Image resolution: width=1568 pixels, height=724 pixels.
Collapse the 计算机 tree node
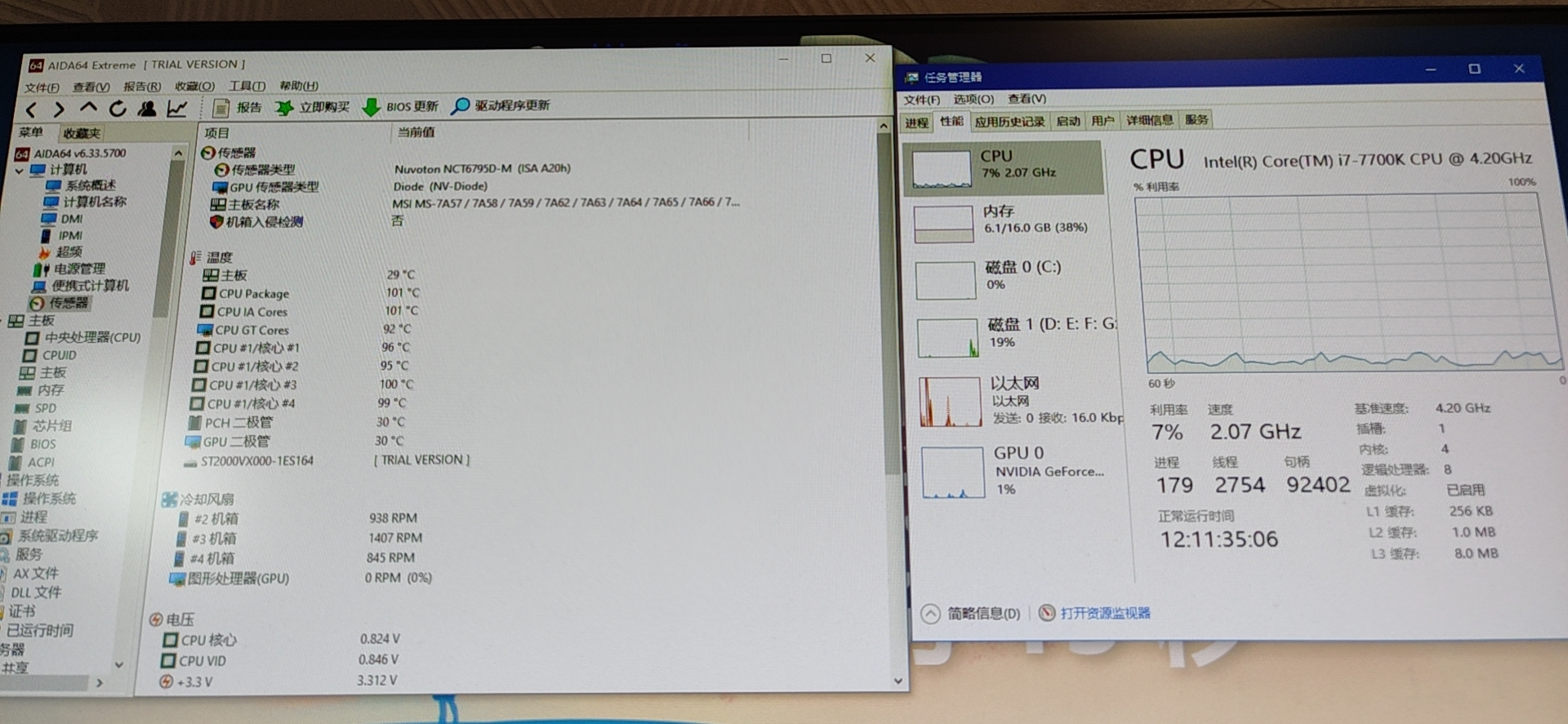[x=20, y=171]
